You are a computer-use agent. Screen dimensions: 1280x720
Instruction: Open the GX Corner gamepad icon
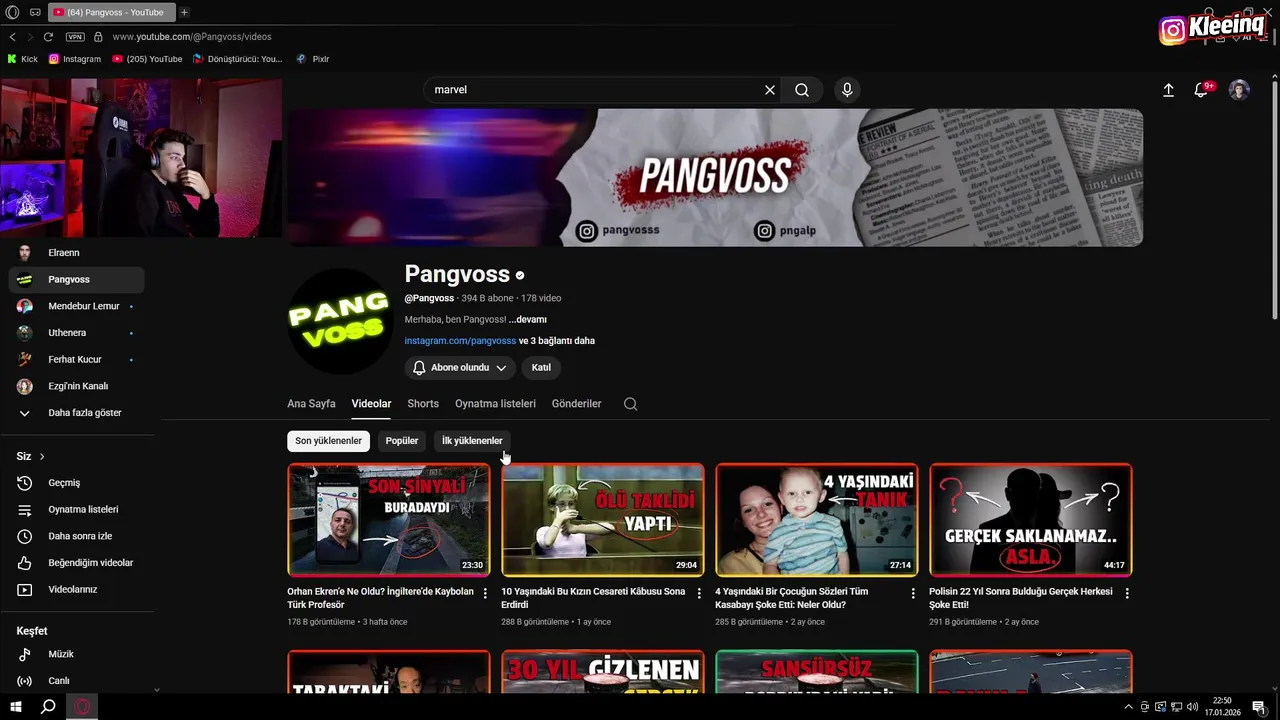[35, 12]
